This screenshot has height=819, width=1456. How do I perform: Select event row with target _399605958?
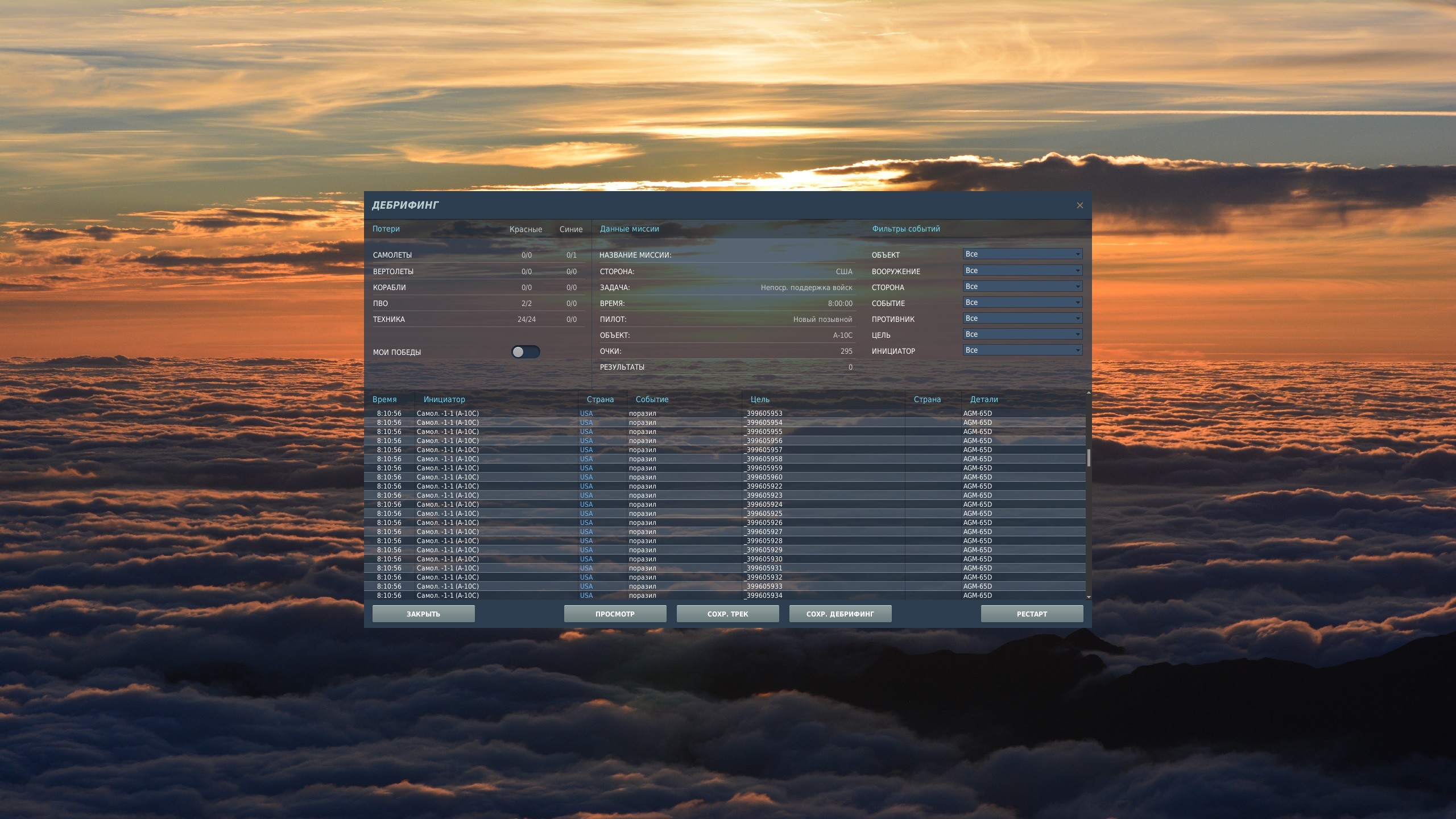coord(725,459)
